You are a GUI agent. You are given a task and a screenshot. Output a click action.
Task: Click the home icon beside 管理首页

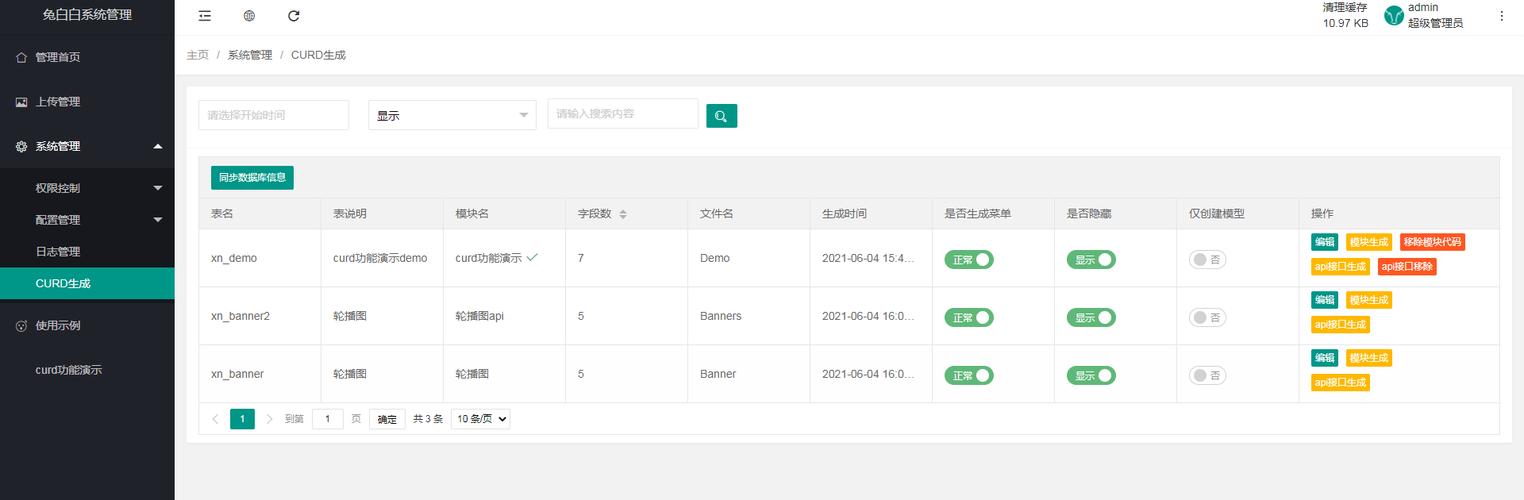point(21,57)
